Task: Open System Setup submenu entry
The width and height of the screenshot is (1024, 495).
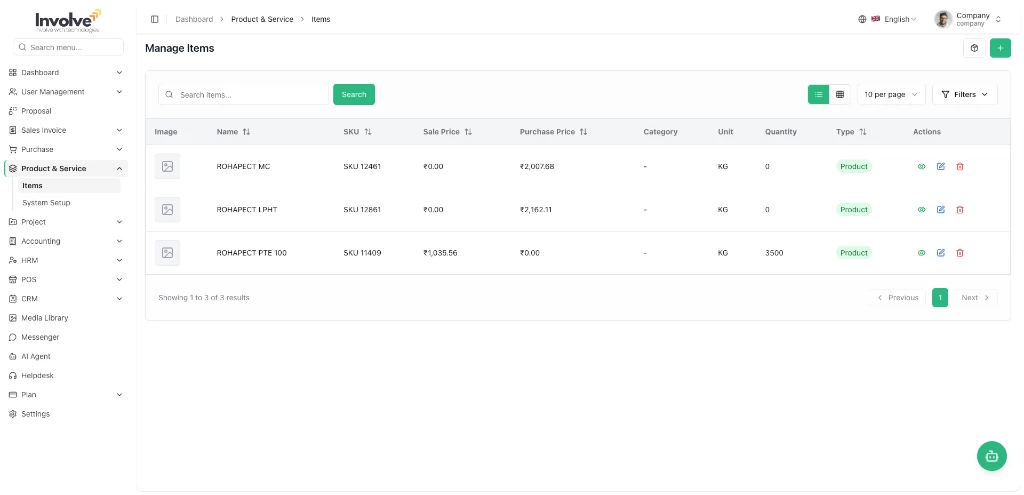Action: (x=69, y=202)
